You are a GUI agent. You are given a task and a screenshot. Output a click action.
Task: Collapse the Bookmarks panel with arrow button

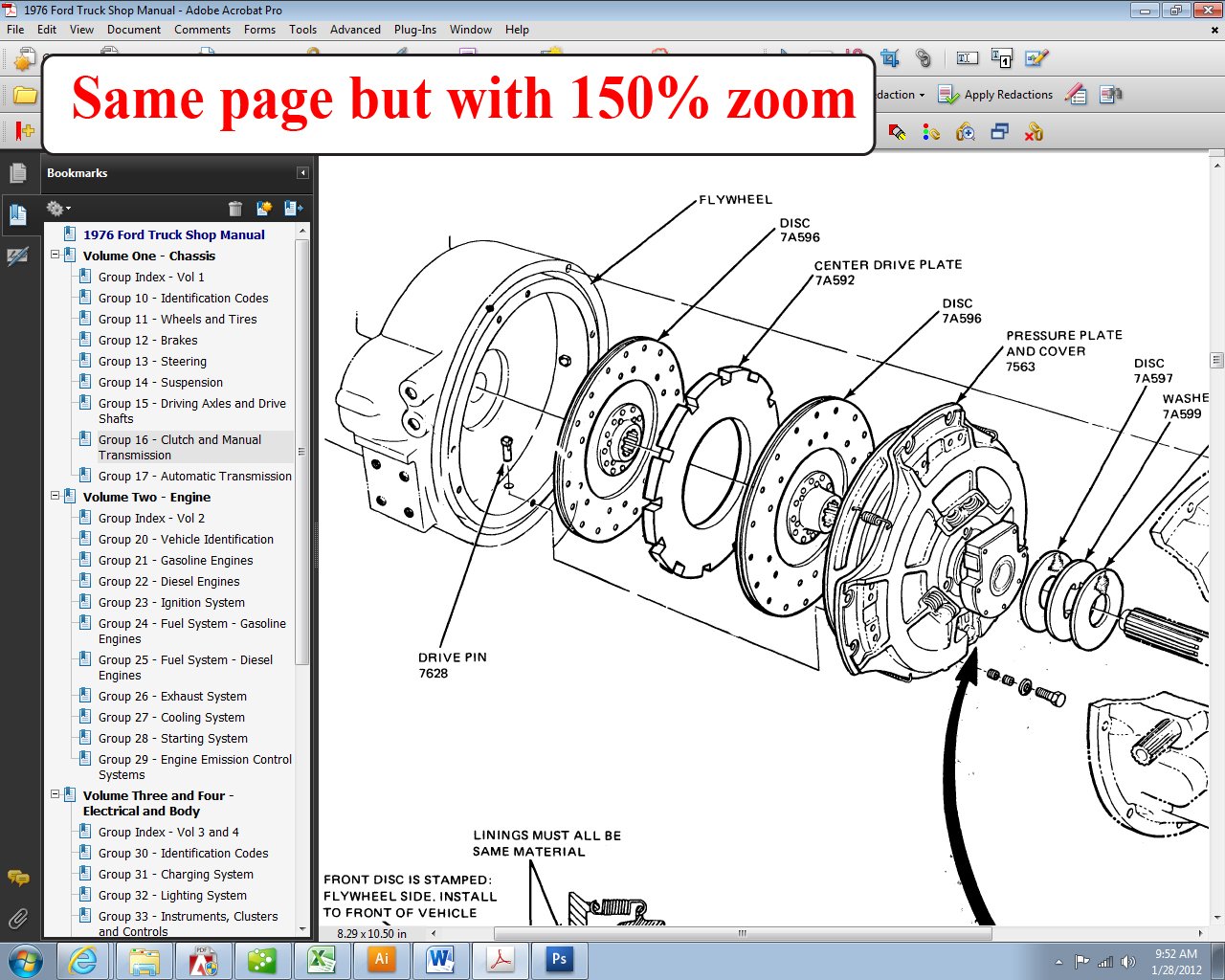pos(302,173)
